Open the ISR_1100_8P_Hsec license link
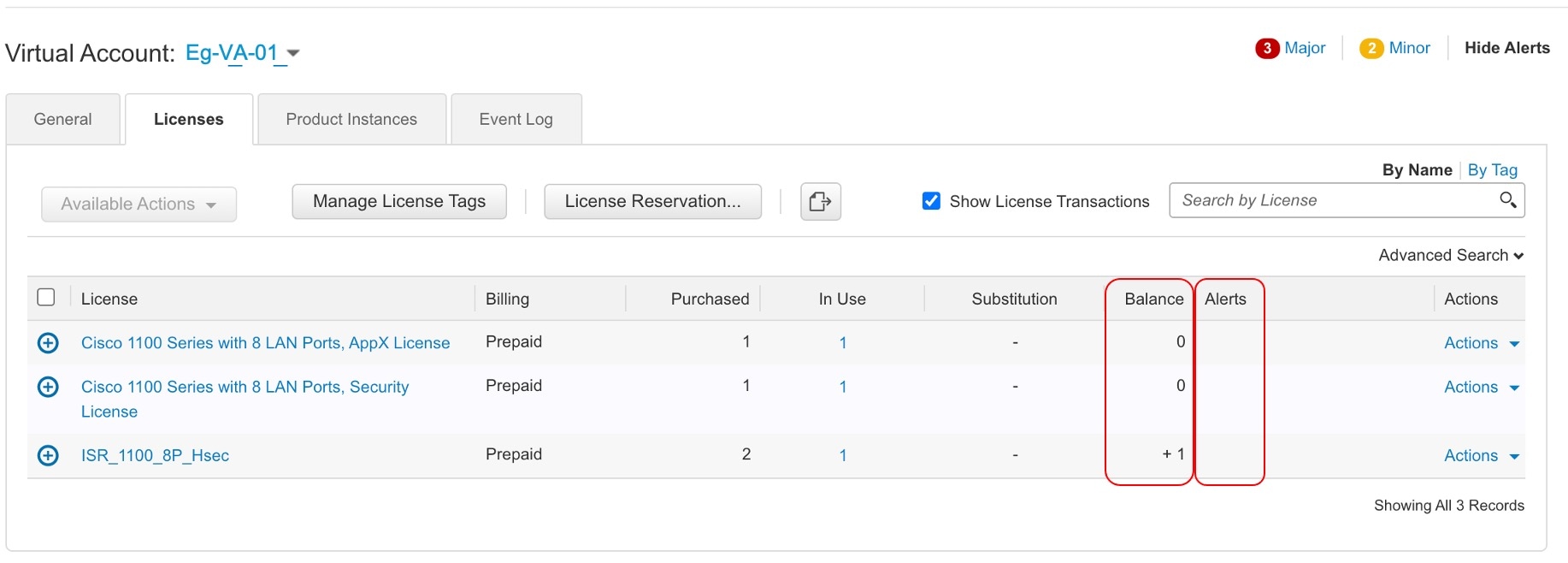Viewport: 1568px width, 563px height. coord(155,456)
